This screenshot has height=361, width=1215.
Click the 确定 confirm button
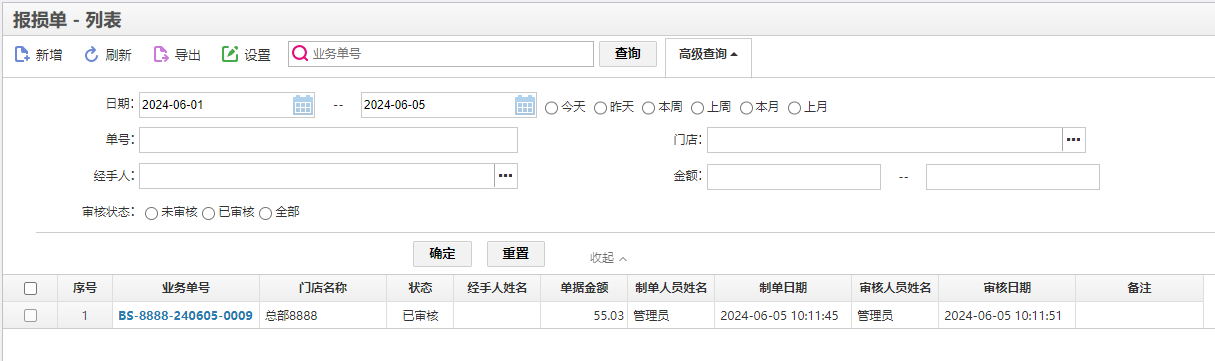click(x=442, y=254)
